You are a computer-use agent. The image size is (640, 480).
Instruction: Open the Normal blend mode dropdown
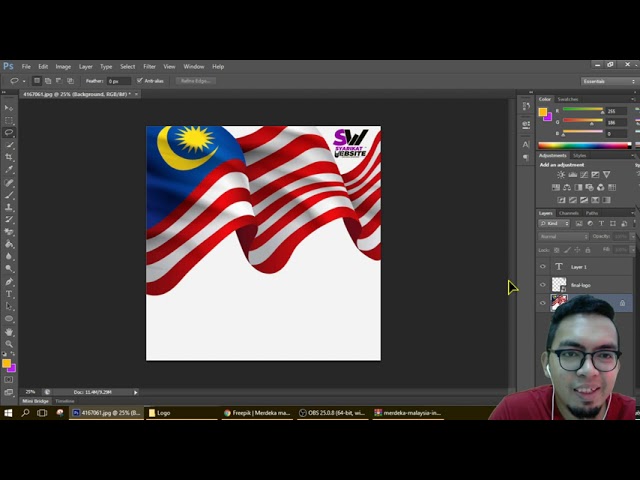(x=563, y=236)
